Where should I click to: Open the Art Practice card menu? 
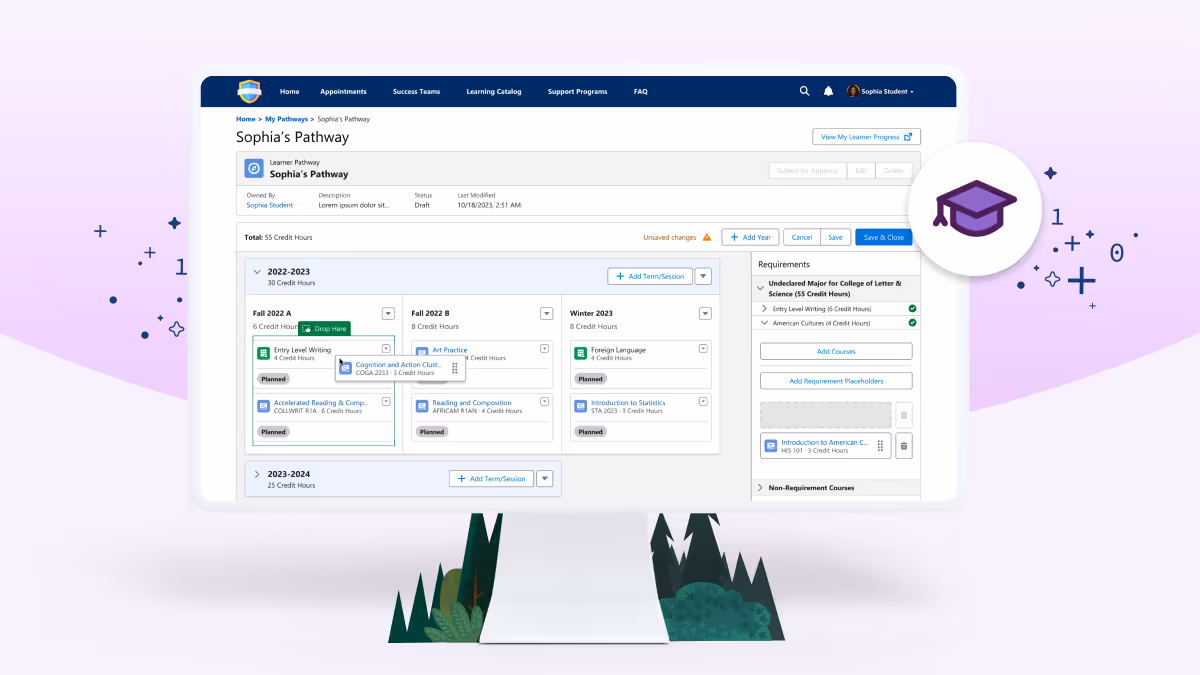coord(544,348)
